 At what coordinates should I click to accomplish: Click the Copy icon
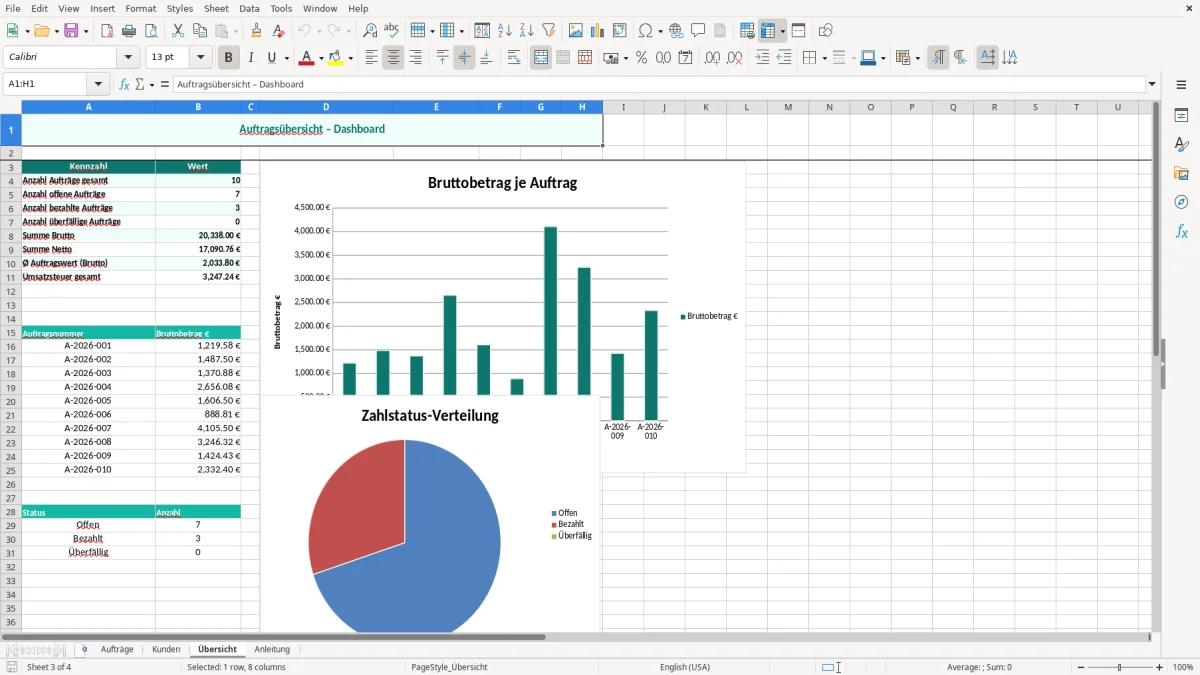[x=200, y=31]
